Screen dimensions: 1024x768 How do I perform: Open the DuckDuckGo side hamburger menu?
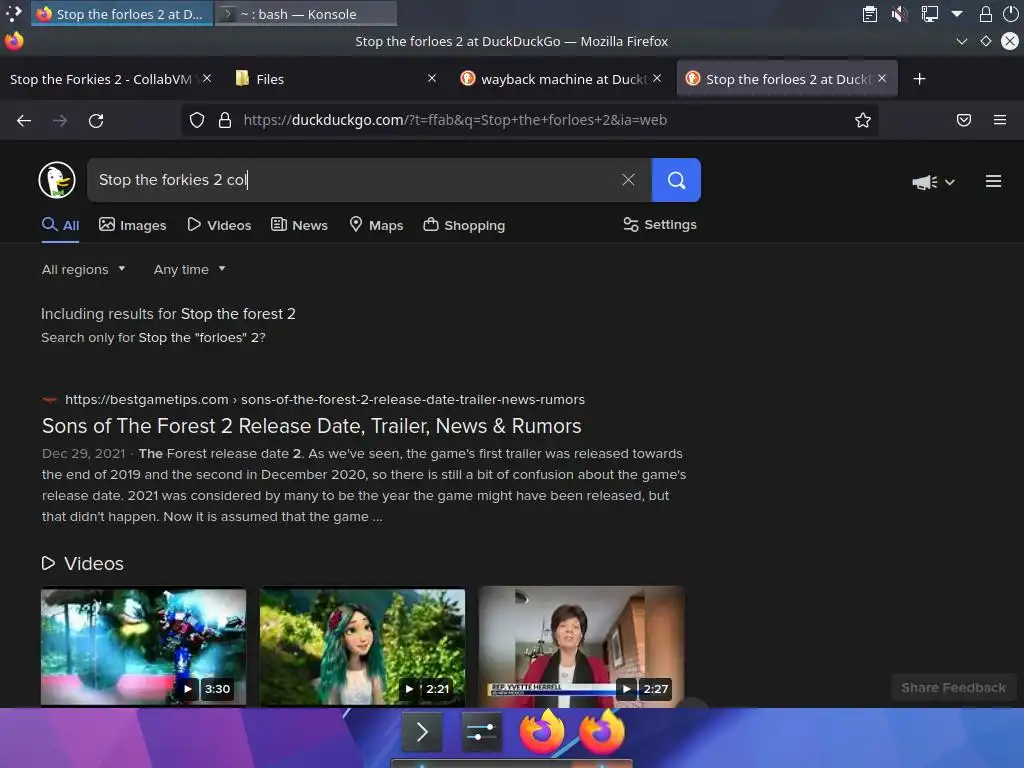pyautogui.click(x=993, y=181)
